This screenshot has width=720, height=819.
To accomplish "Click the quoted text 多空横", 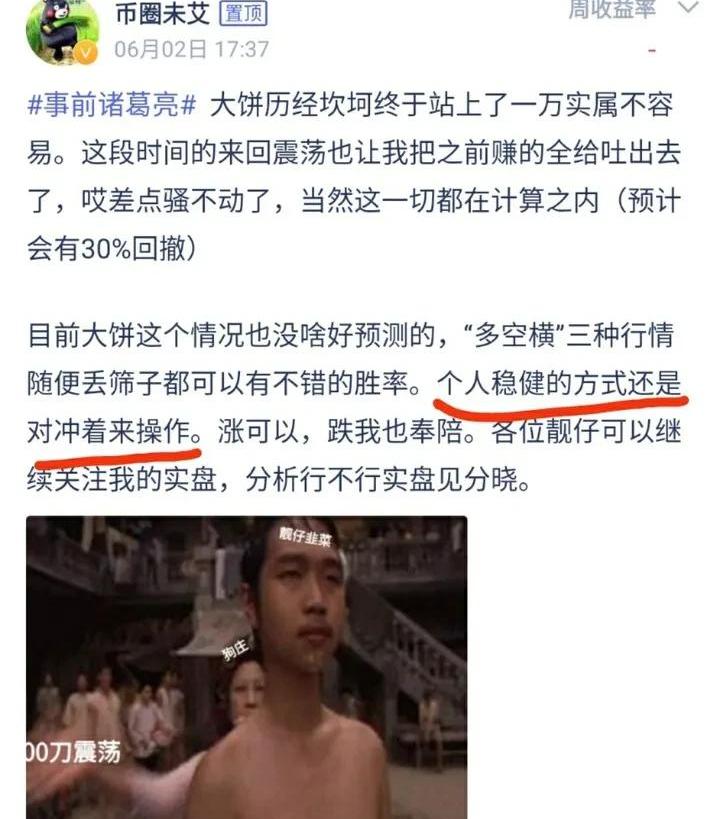I will [x=513, y=335].
